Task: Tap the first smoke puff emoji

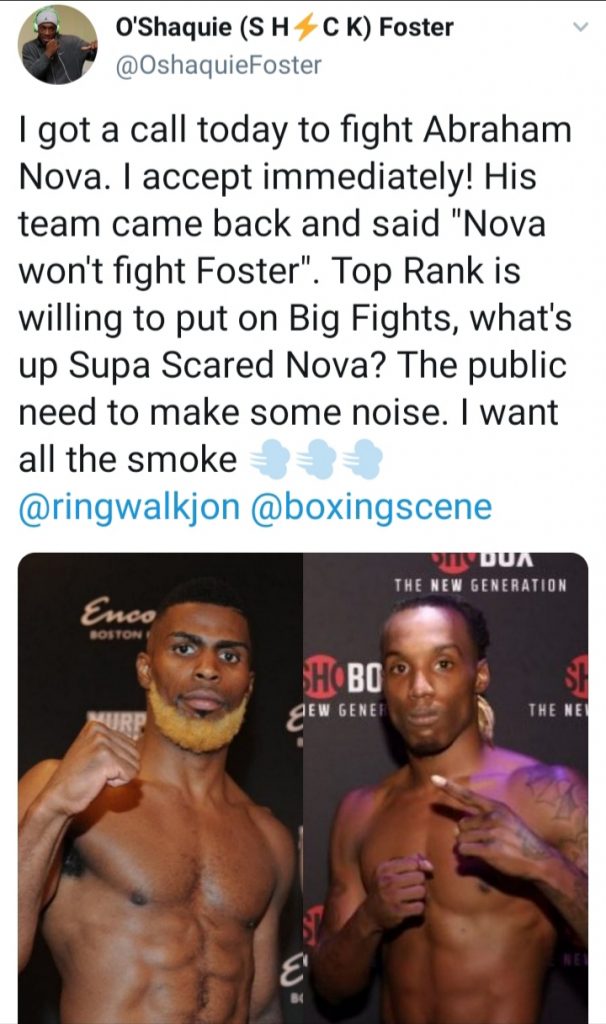Action: (269, 459)
